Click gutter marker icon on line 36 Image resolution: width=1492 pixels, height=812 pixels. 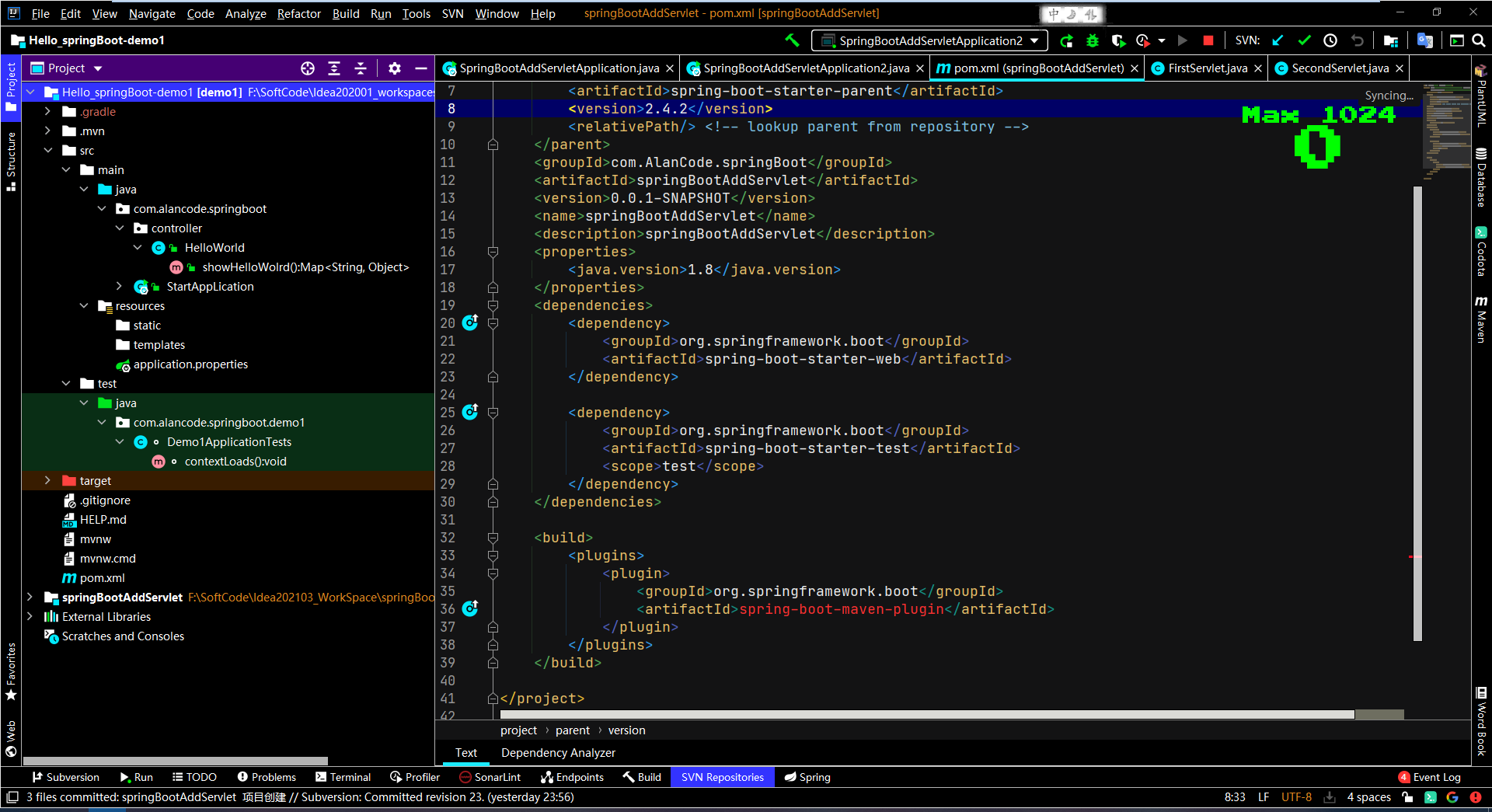[470, 608]
